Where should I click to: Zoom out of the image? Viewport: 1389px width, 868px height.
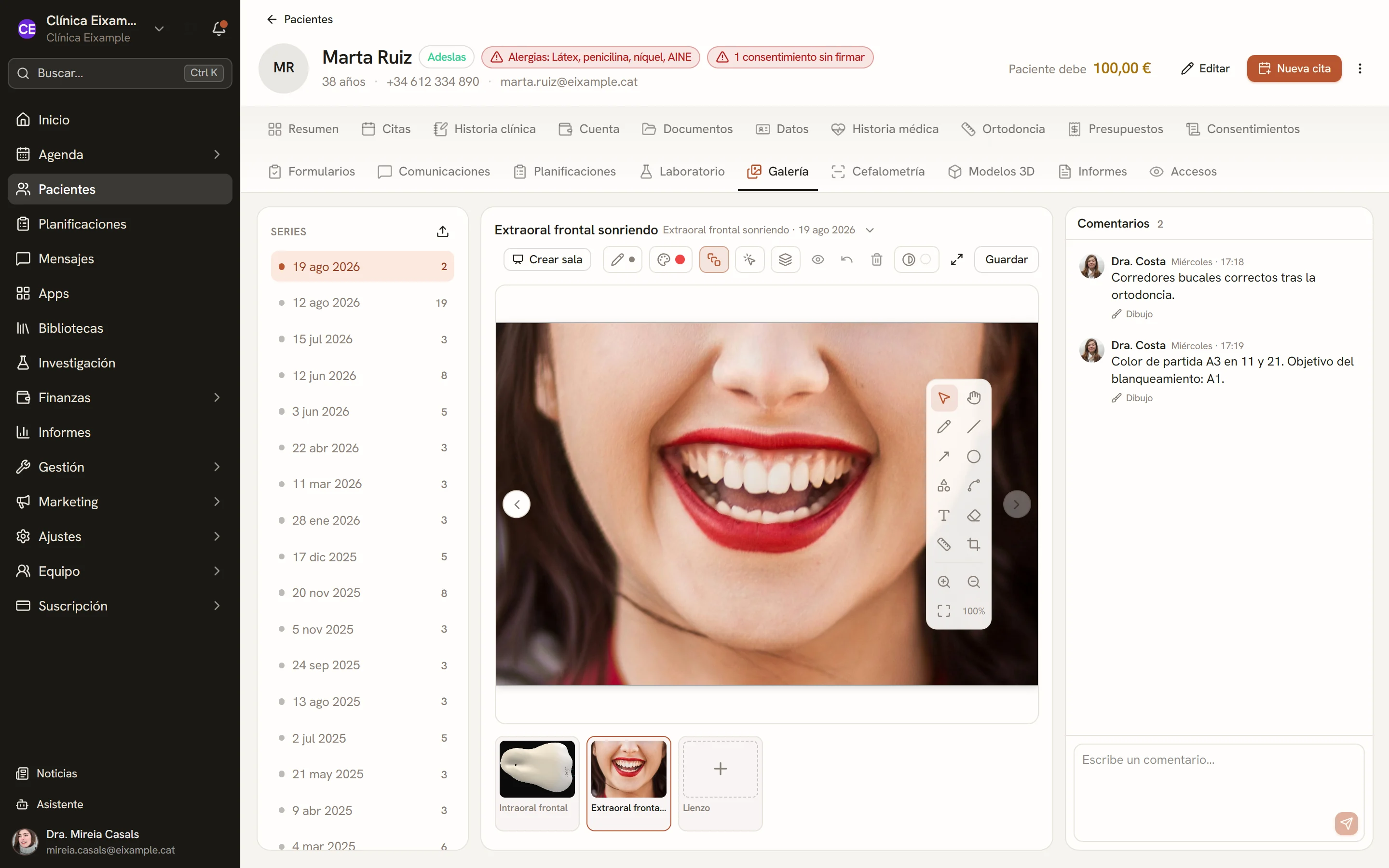click(973, 582)
